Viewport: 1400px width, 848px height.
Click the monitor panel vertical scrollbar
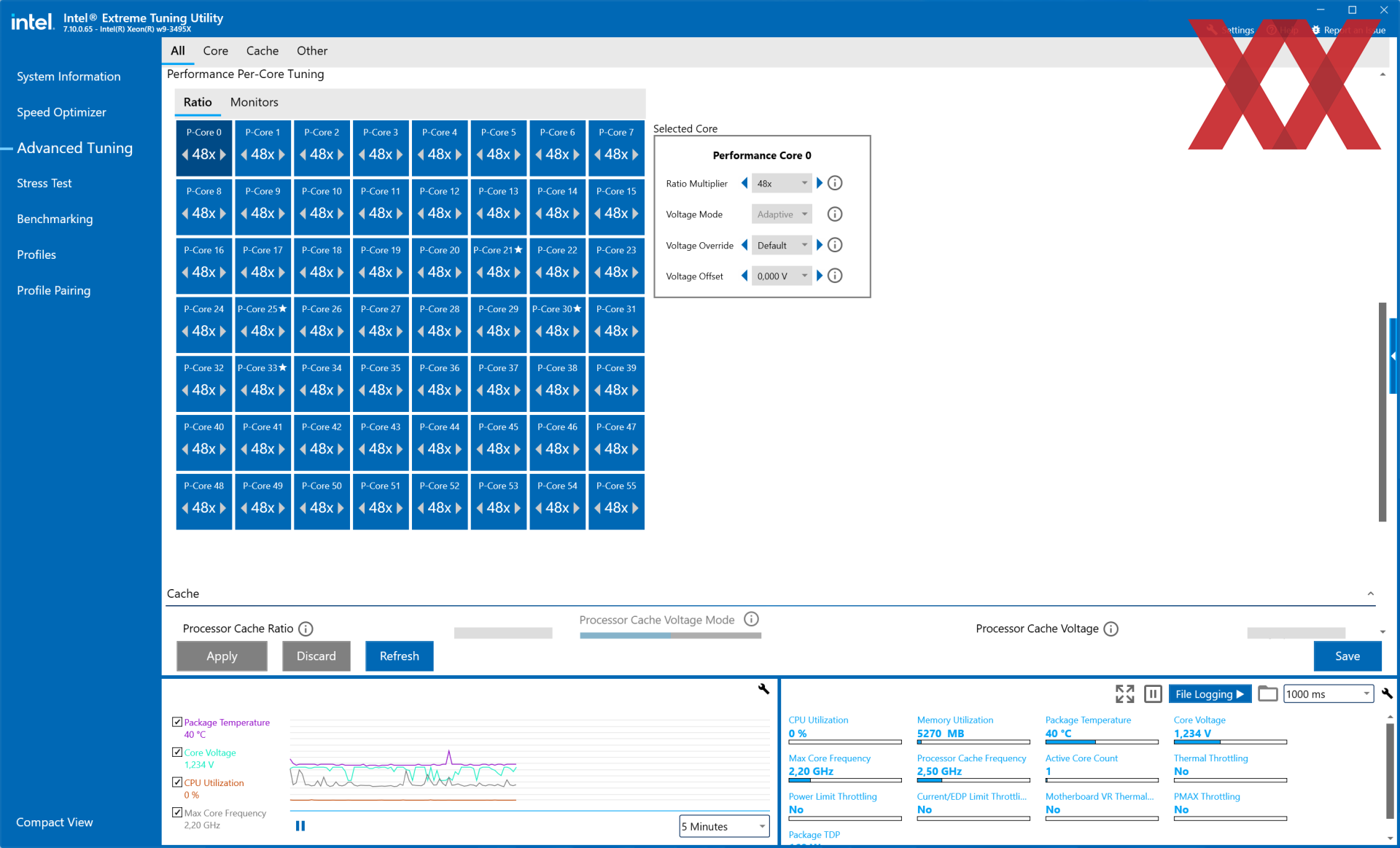[x=1391, y=769]
